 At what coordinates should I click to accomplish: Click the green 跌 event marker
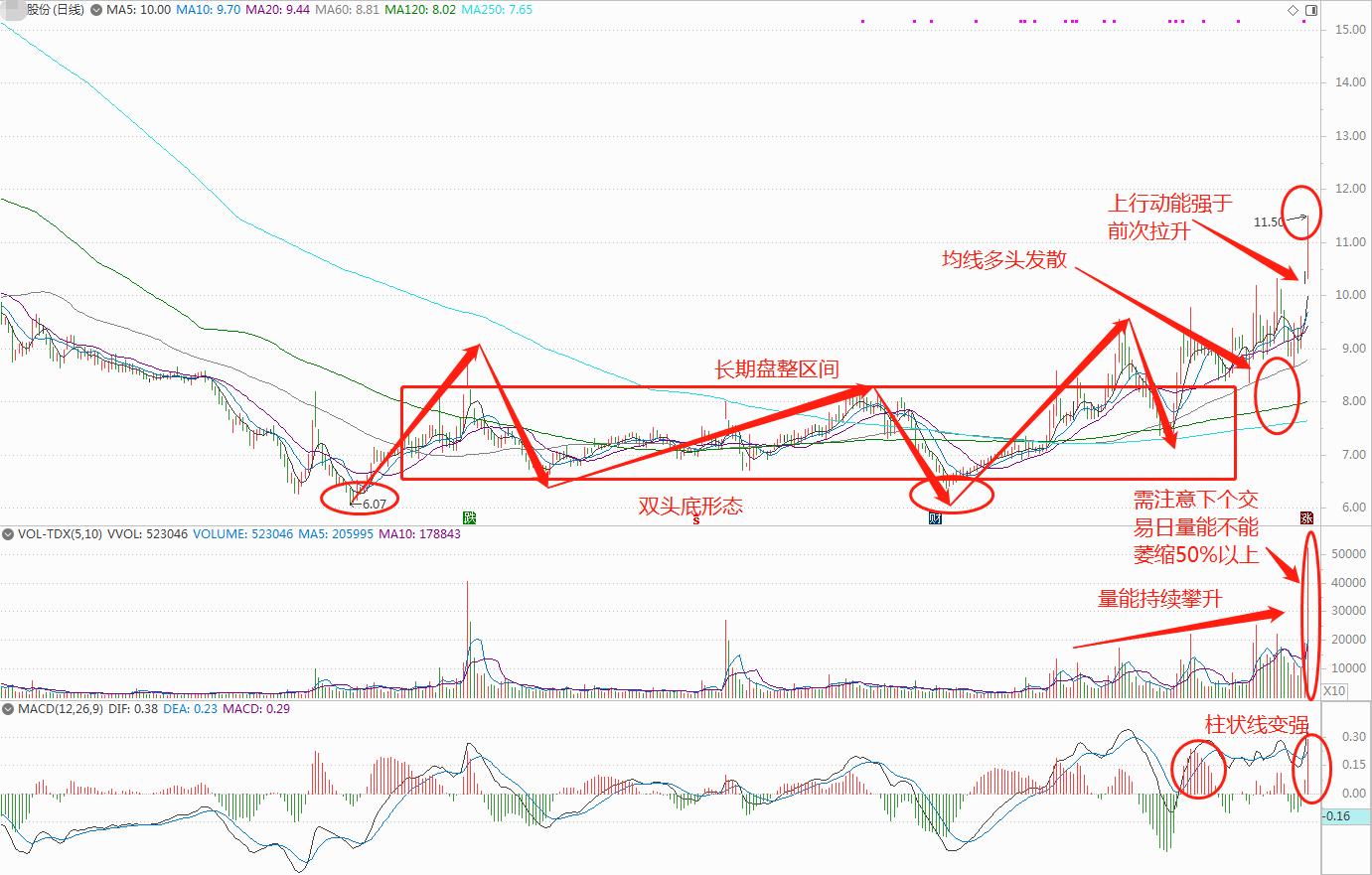click(469, 517)
